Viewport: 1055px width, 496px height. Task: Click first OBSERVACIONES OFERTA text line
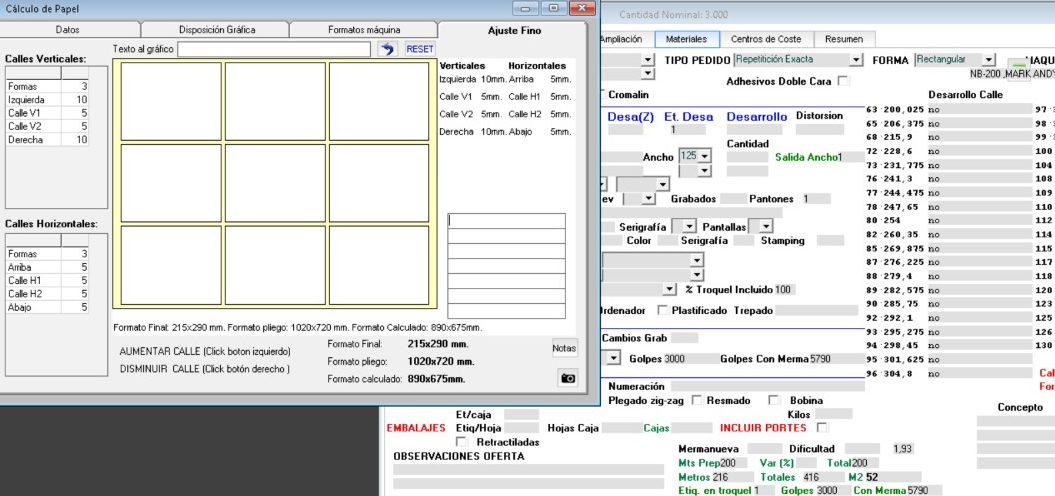(x=528, y=470)
